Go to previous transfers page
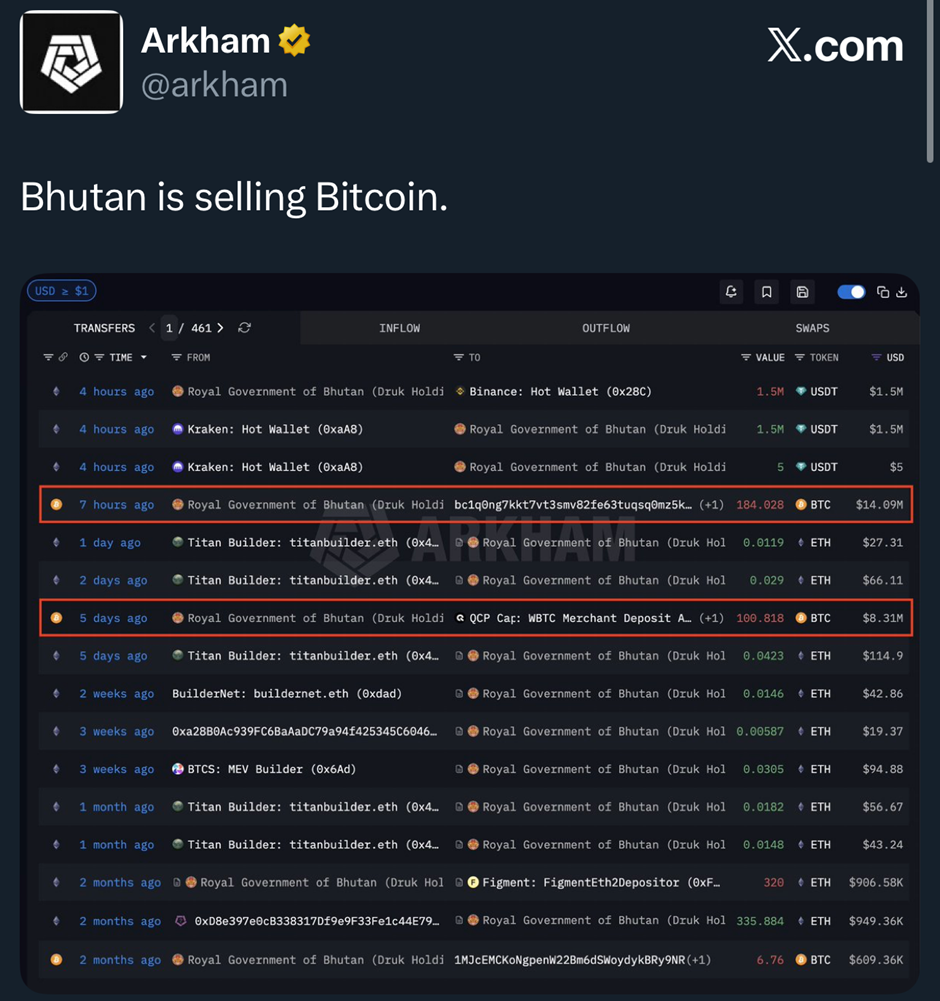Screen dimensions: 940x1001 click(152, 328)
